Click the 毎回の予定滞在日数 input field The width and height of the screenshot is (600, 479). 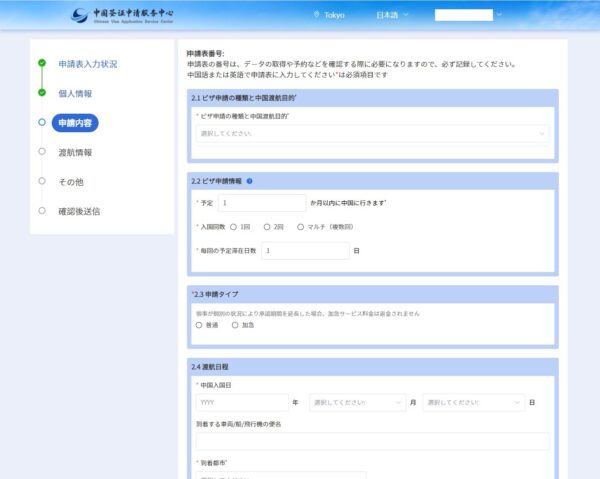point(304,250)
